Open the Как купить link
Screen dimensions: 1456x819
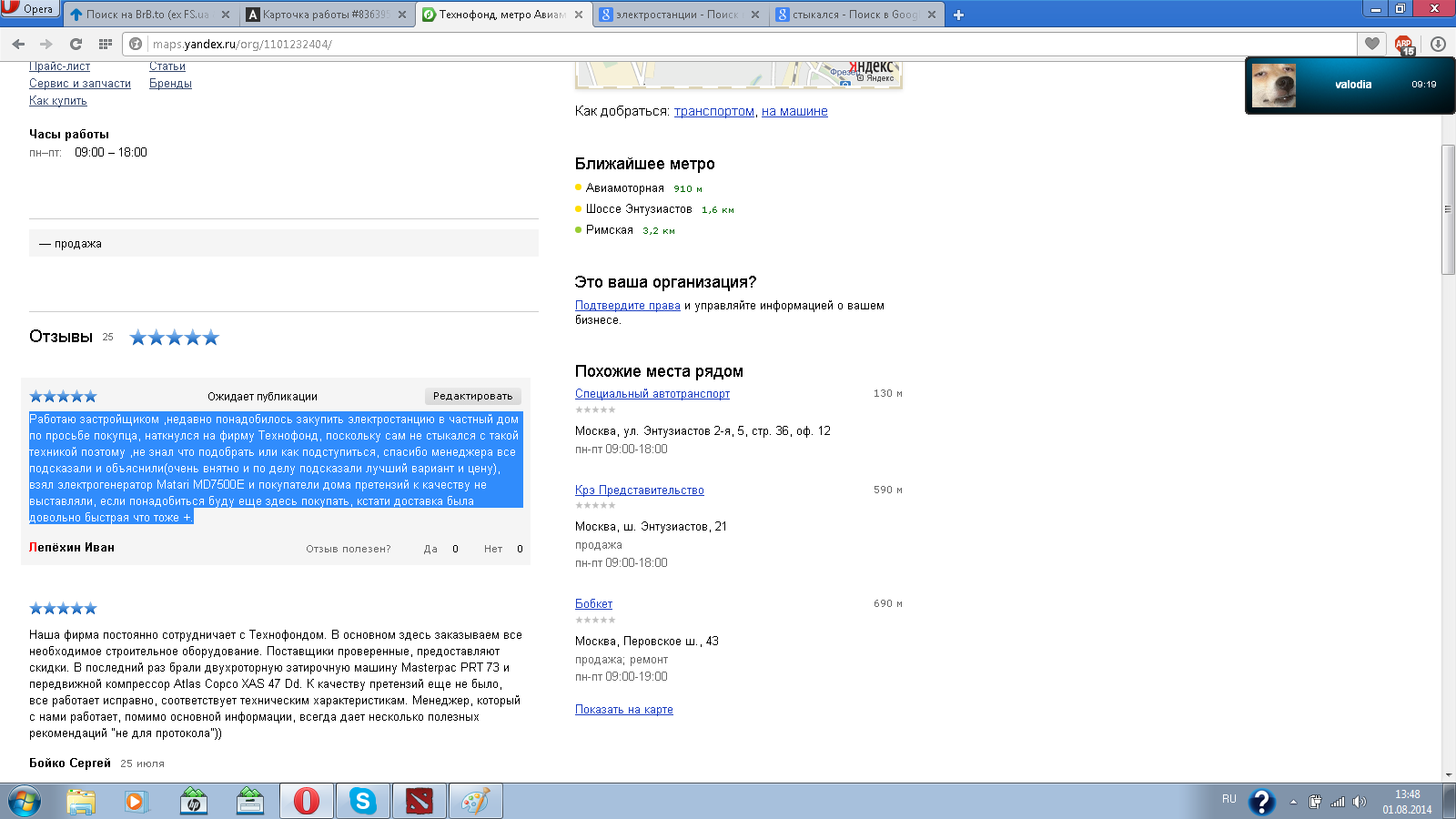pos(58,101)
